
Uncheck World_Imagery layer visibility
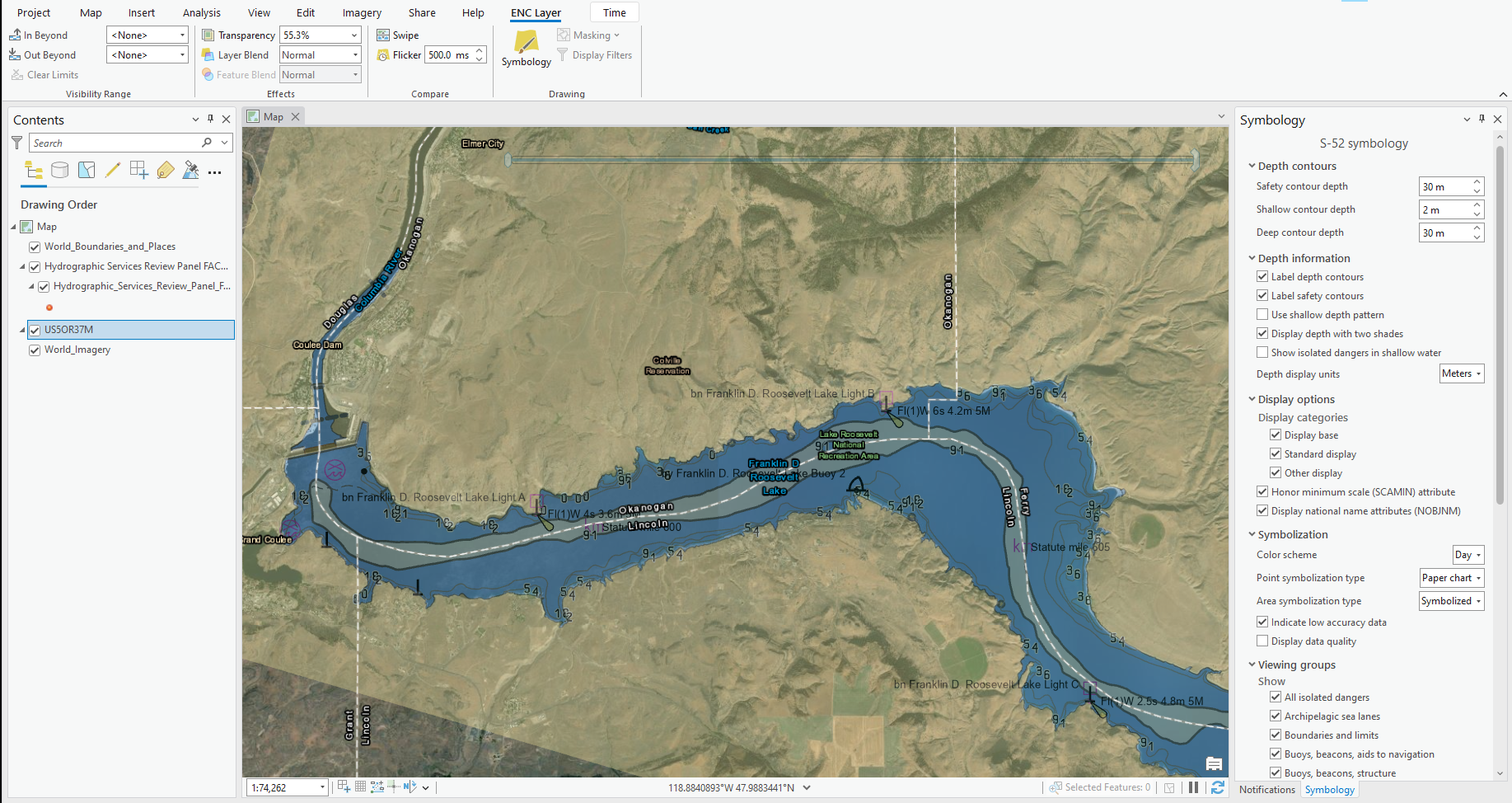point(35,350)
